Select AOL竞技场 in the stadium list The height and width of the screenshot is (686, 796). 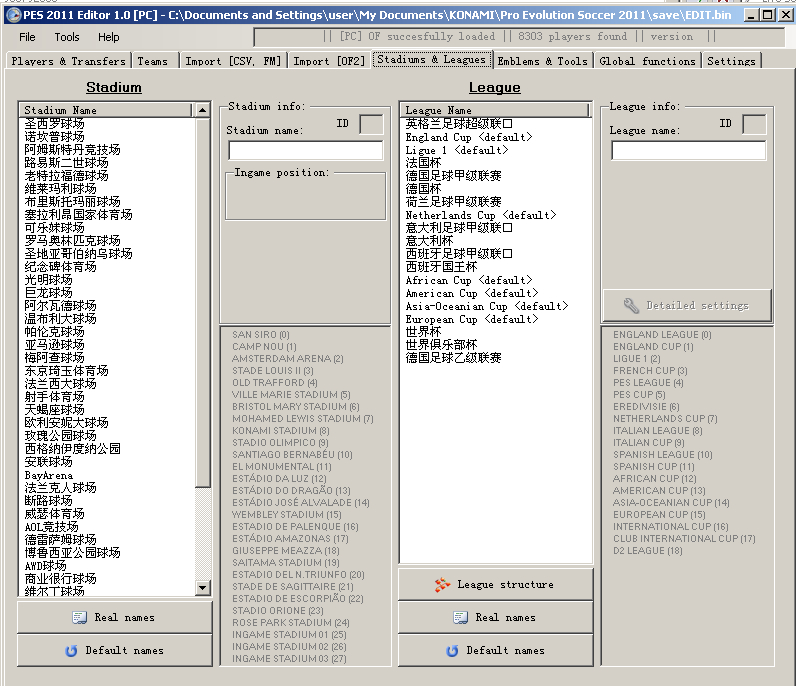click(x=52, y=527)
